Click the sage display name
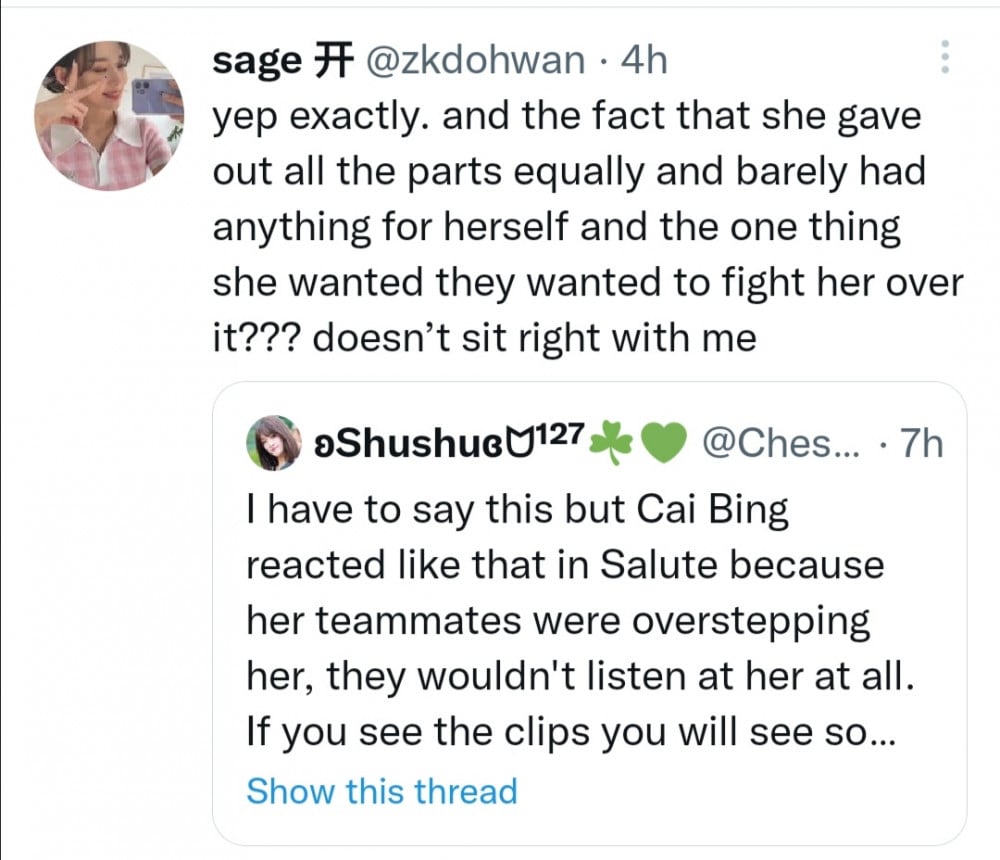 click(x=257, y=61)
